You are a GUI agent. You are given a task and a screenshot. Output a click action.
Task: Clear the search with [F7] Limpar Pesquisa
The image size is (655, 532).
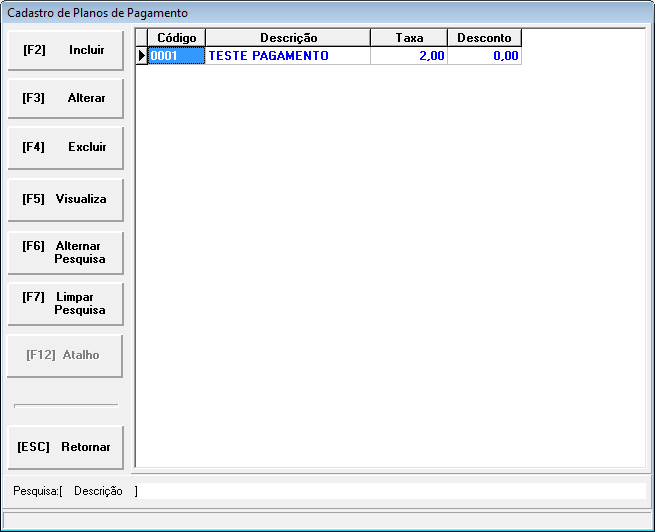pyautogui.click(x=65, y=303)
